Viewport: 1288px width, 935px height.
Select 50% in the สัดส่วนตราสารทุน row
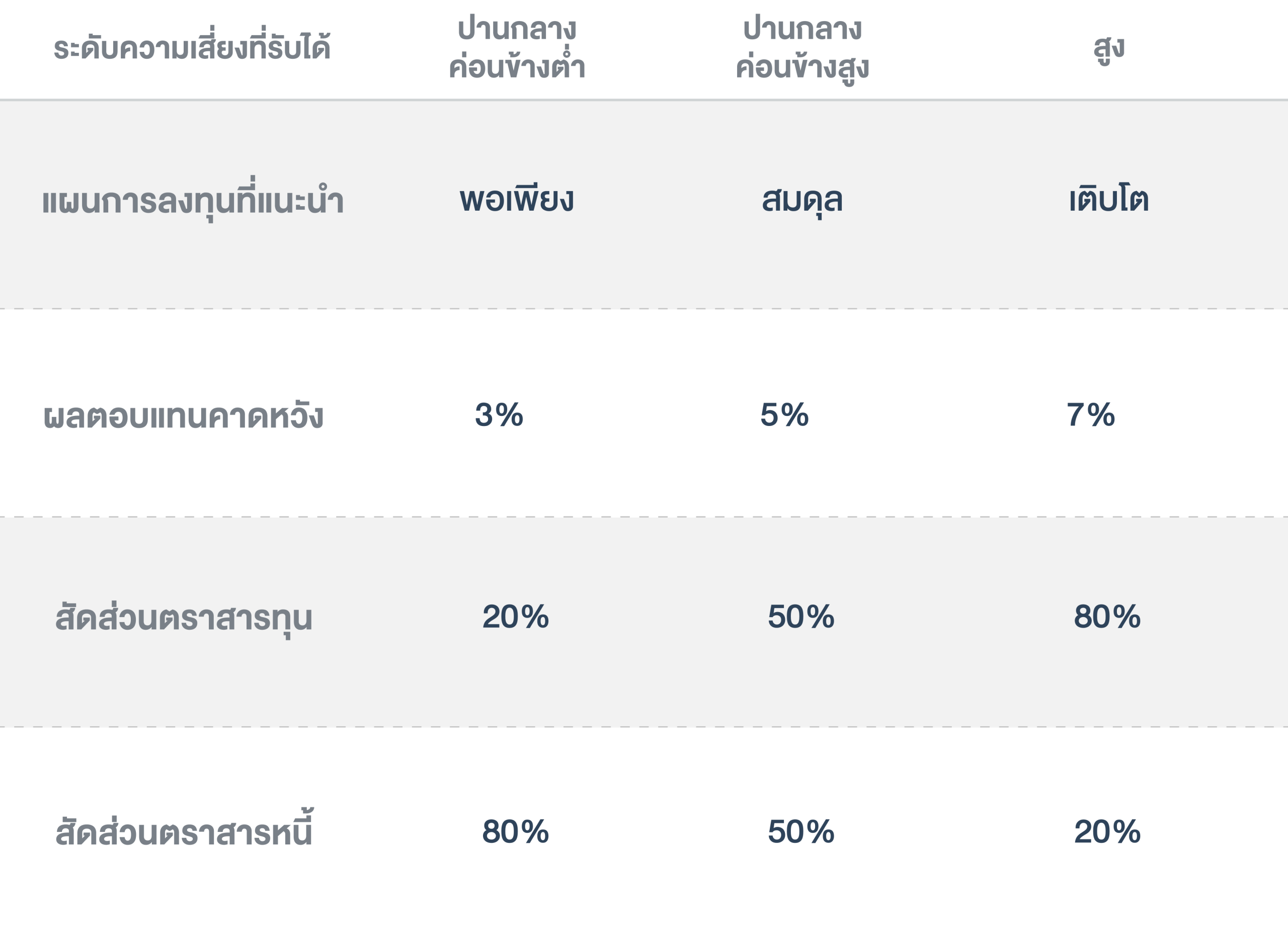[801, 617]
